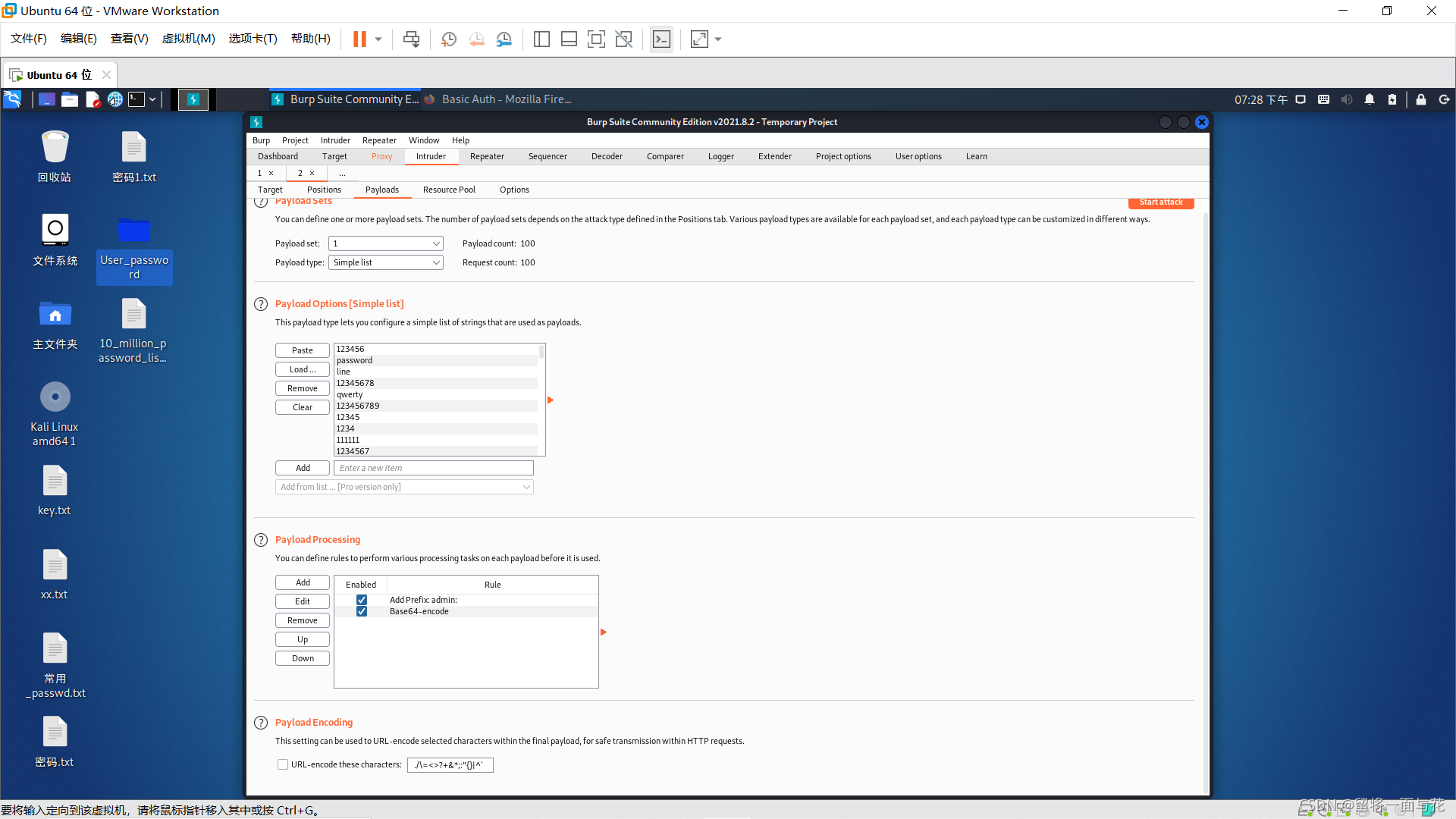The height and width of the screenshot is (819, 1456).
Task: Click VMware pause virtual machine icon
Action: pyautogui.click(x=359, y=39)
